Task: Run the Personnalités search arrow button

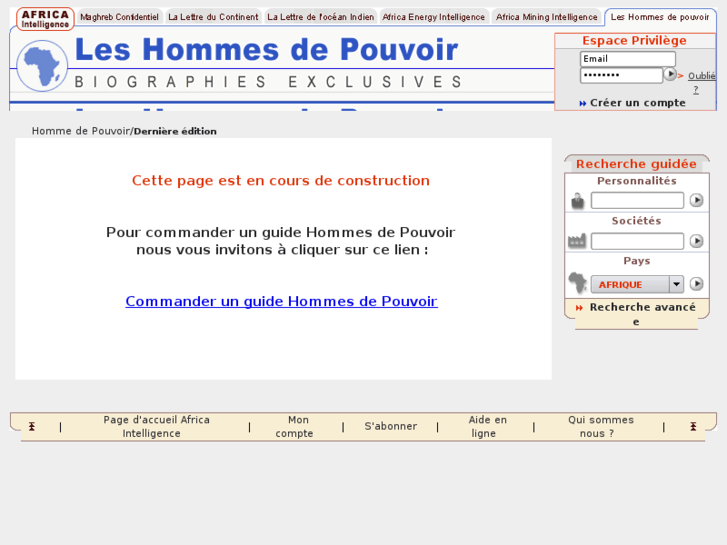Action: coord(696,200)
